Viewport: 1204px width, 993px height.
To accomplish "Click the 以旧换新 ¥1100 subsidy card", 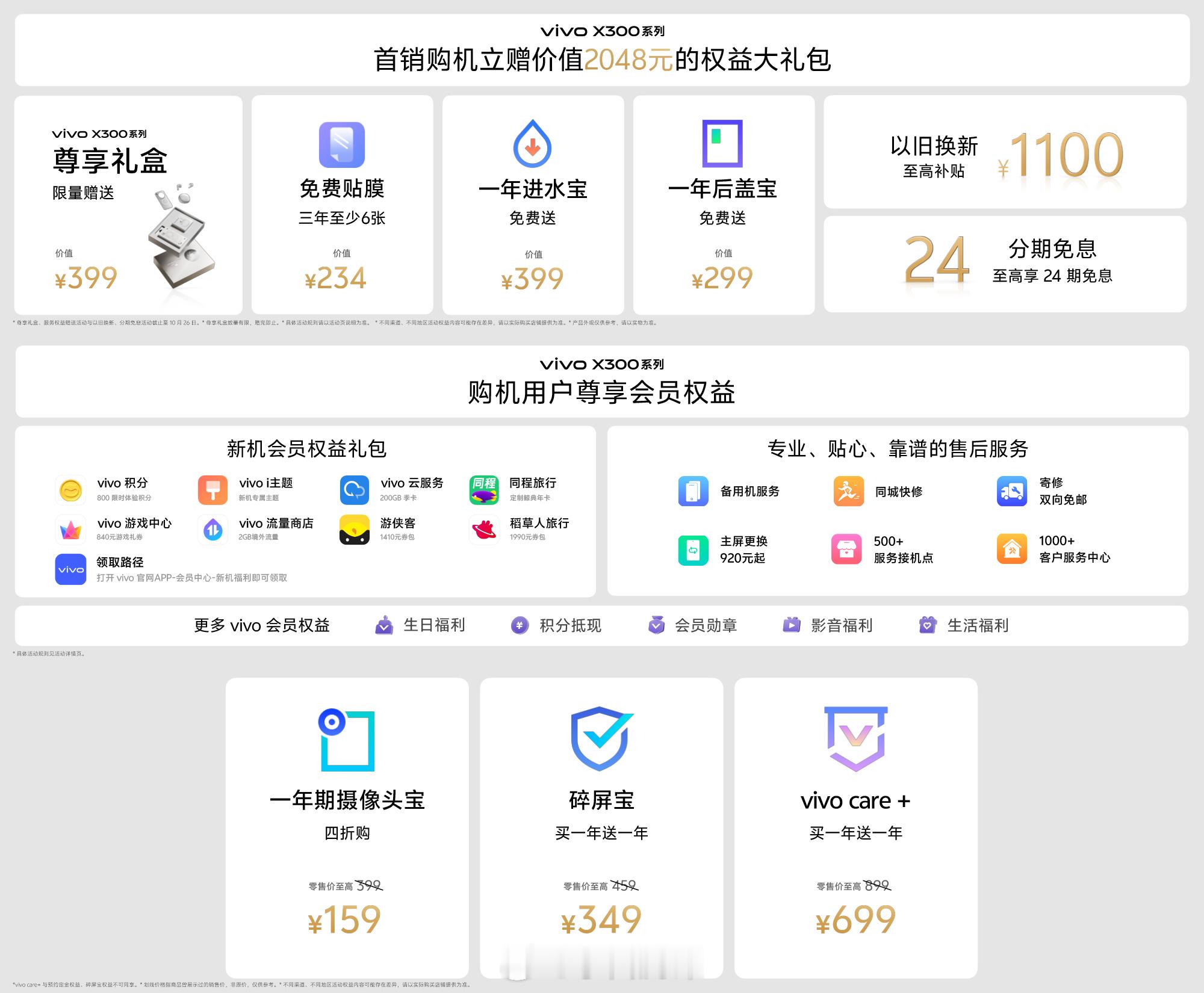I will [1005, 152].
